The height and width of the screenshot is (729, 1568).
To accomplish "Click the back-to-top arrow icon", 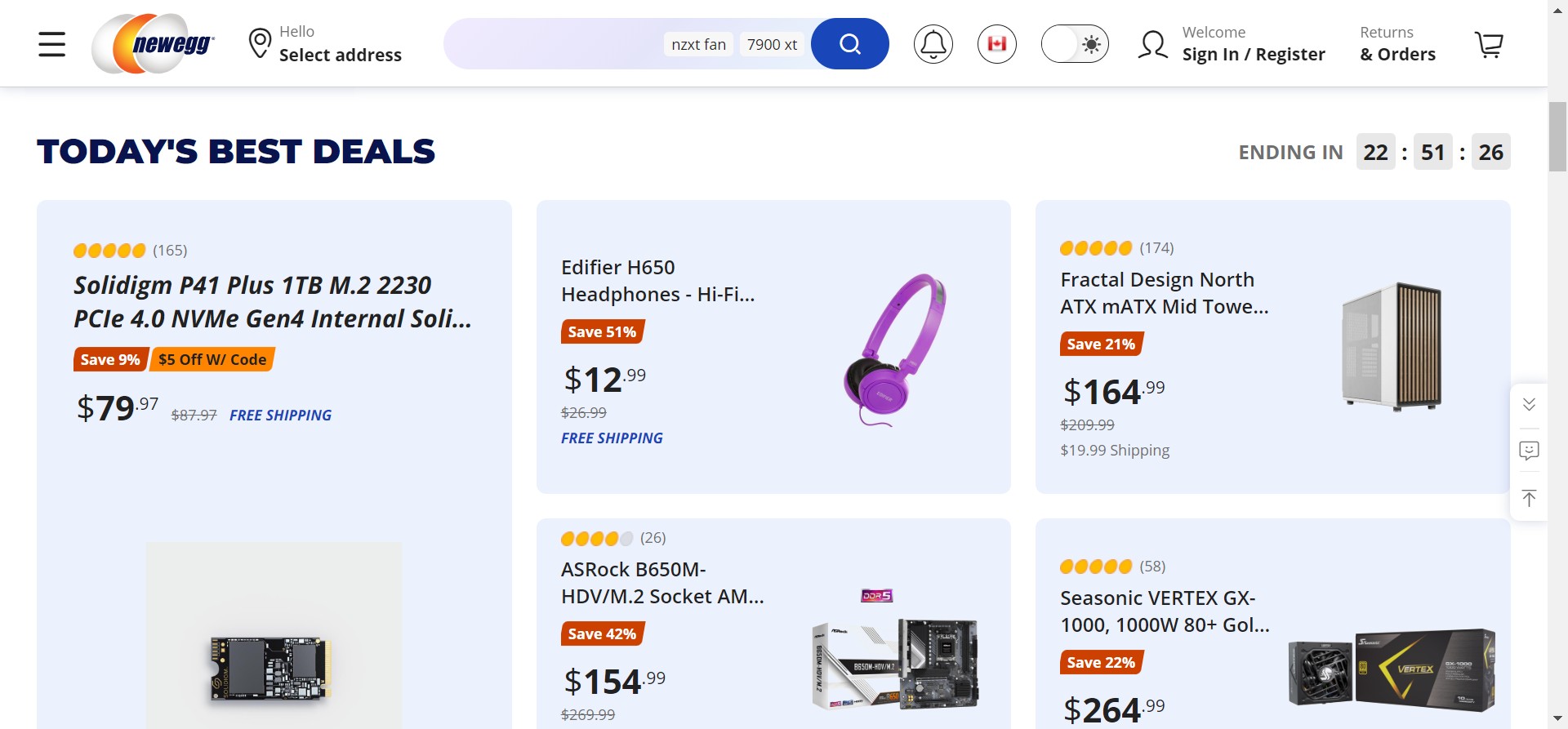I will click(1529, 498).
